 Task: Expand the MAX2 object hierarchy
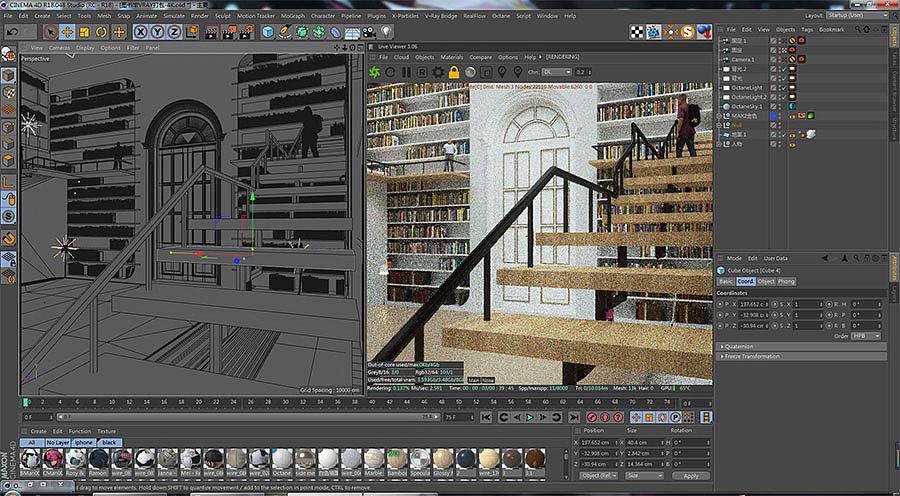click(x=719, y=116)
